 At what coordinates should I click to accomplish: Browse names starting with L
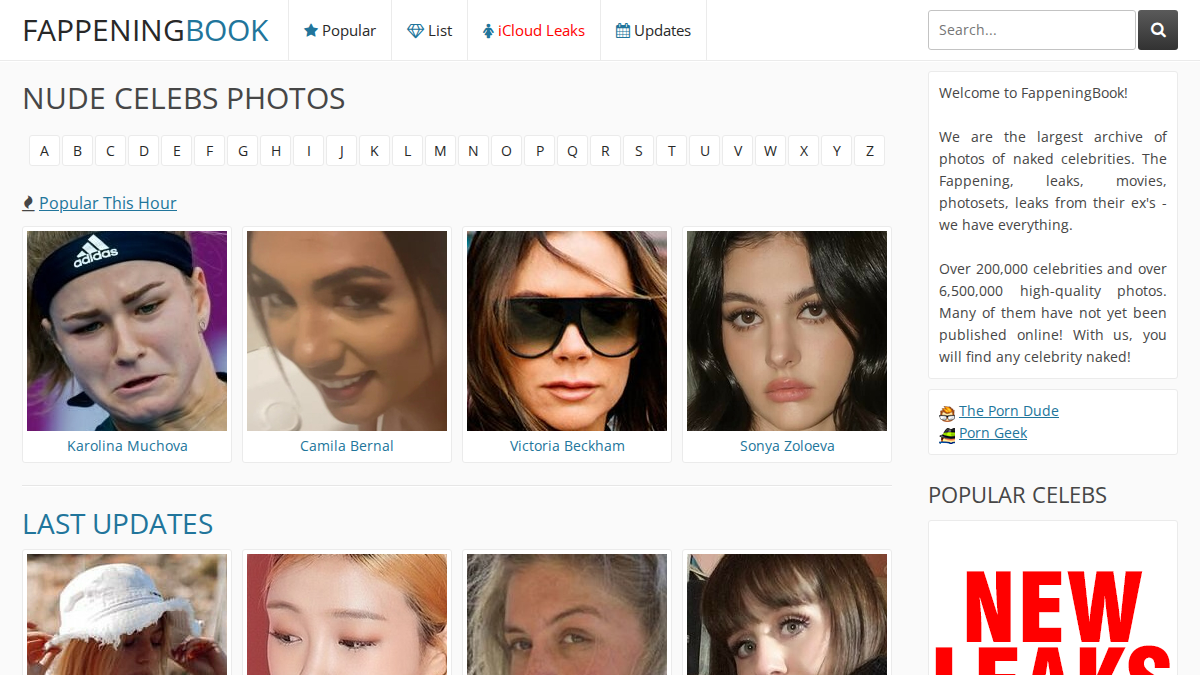(x=407, y=151)
